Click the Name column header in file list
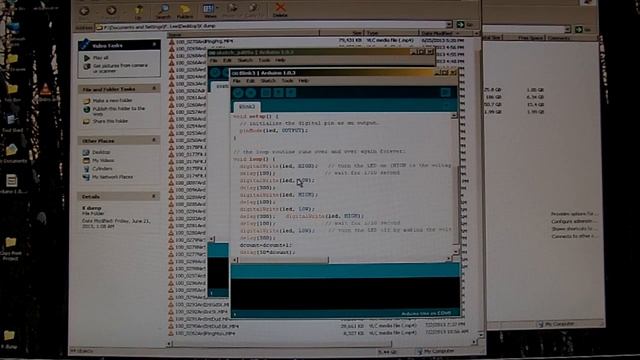The width and height of the screenshot is (640, 360). coord(243,34)
